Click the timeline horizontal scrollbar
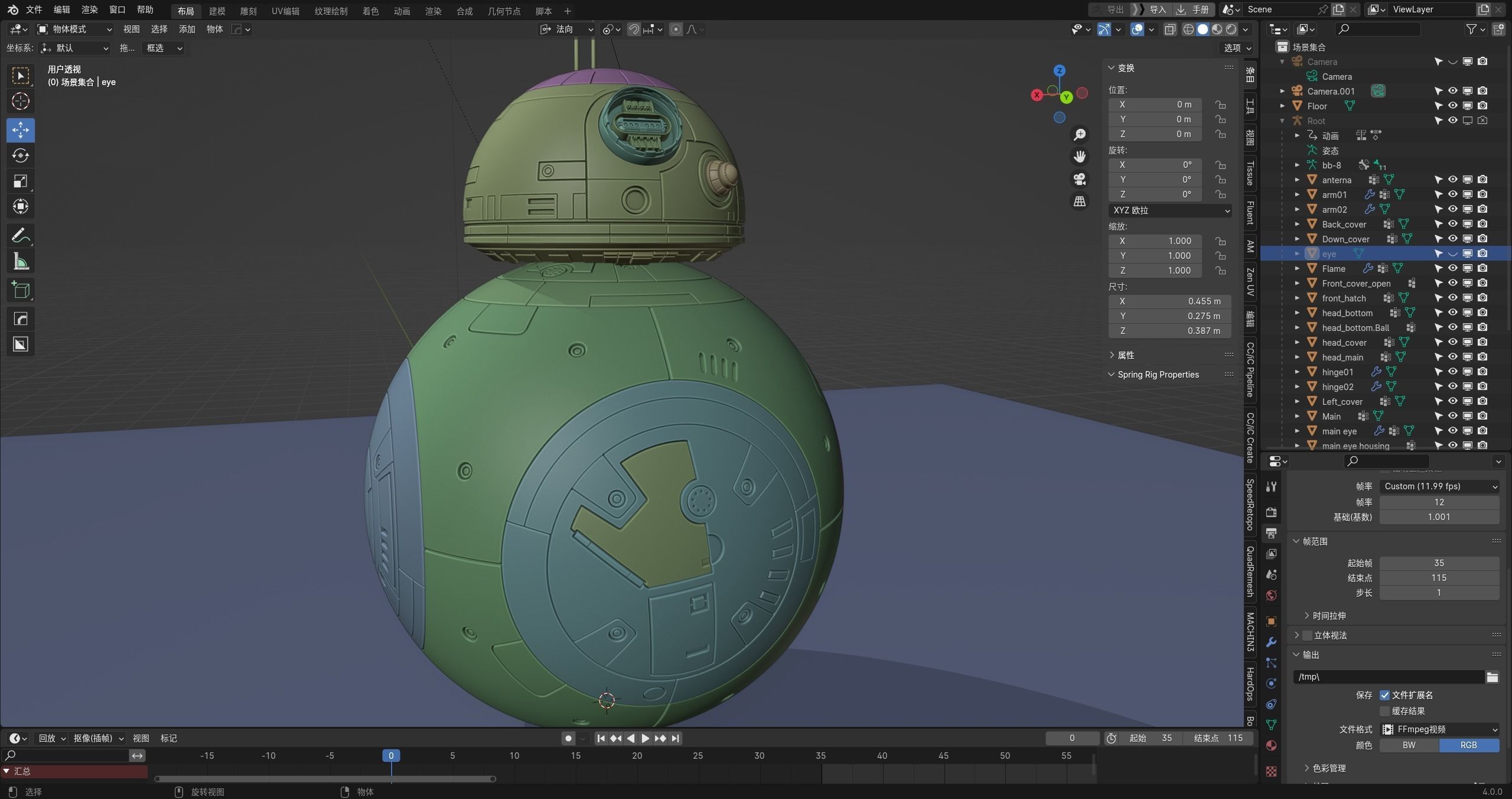The height and width of the screenshot is (799, 1512). click(325, 779)
